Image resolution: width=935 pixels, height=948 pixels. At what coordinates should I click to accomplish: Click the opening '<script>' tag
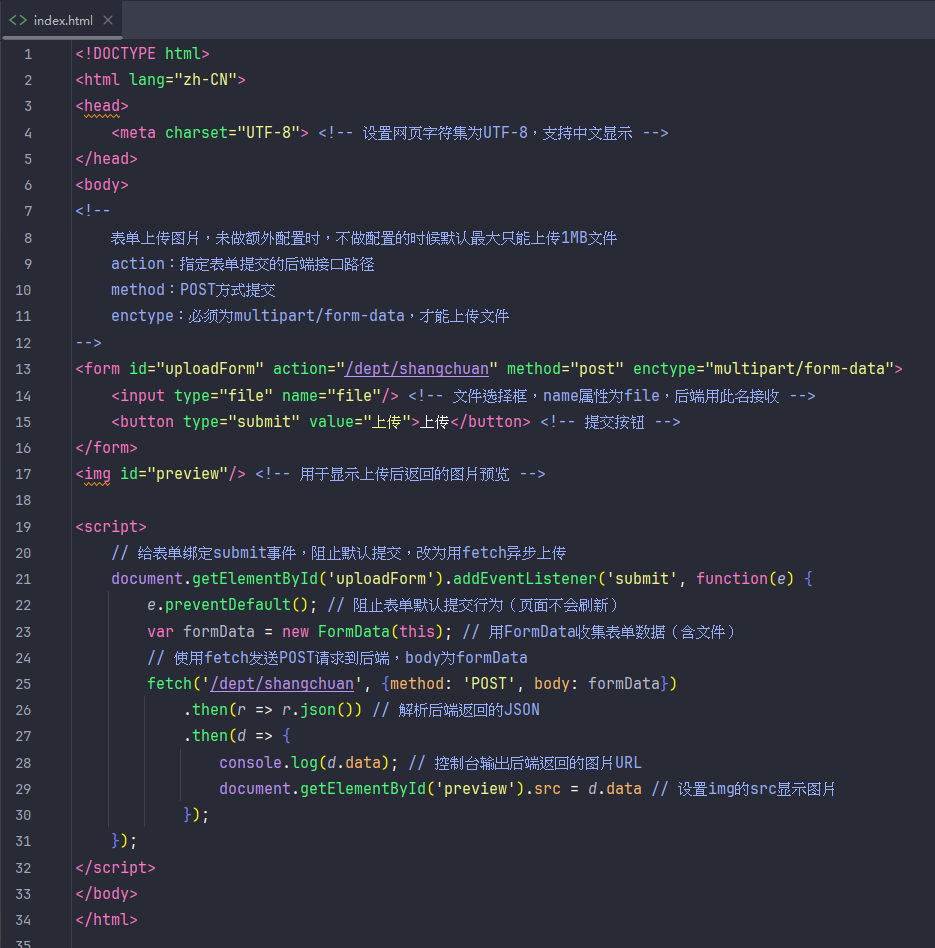point(111,527)
